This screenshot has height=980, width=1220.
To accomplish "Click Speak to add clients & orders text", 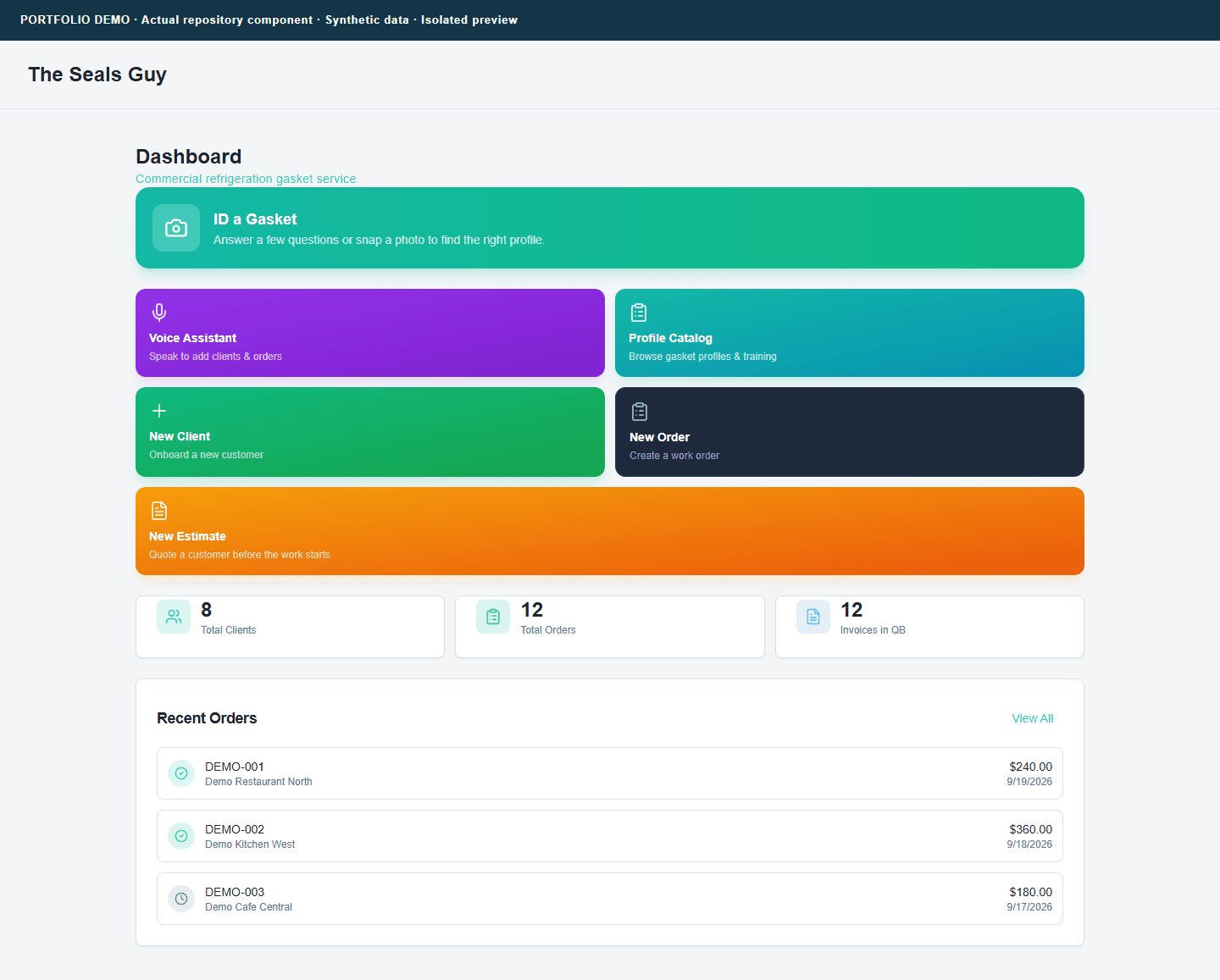I will coord(215,357).
